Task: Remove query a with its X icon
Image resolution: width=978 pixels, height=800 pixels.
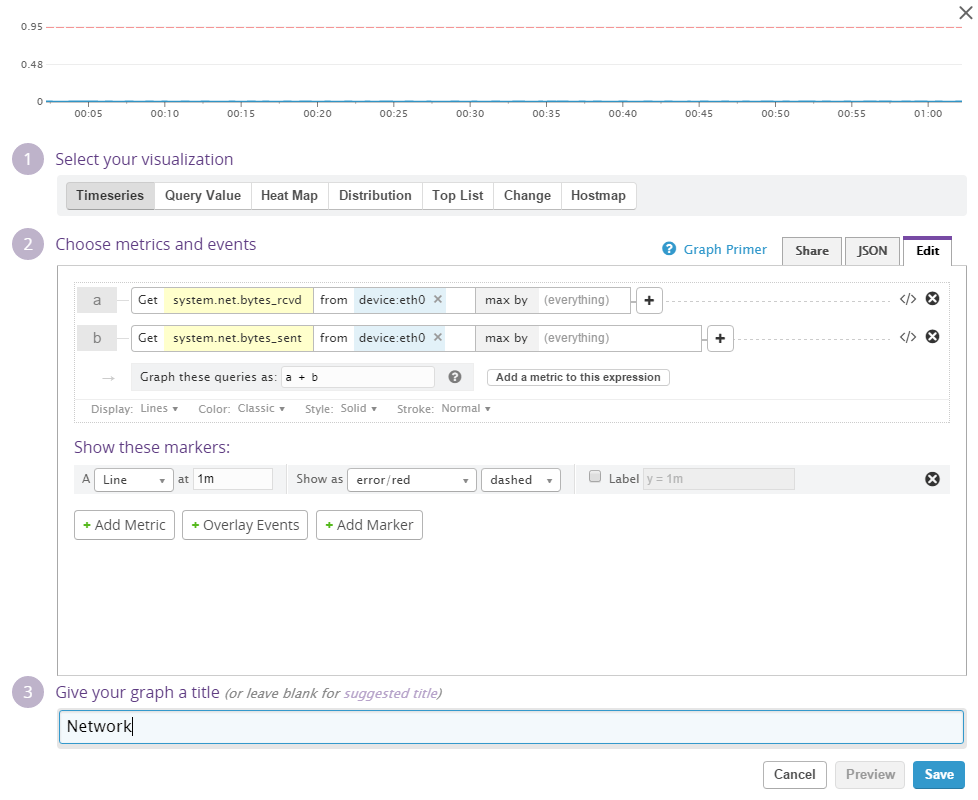Action: click(x=932, y=299)
